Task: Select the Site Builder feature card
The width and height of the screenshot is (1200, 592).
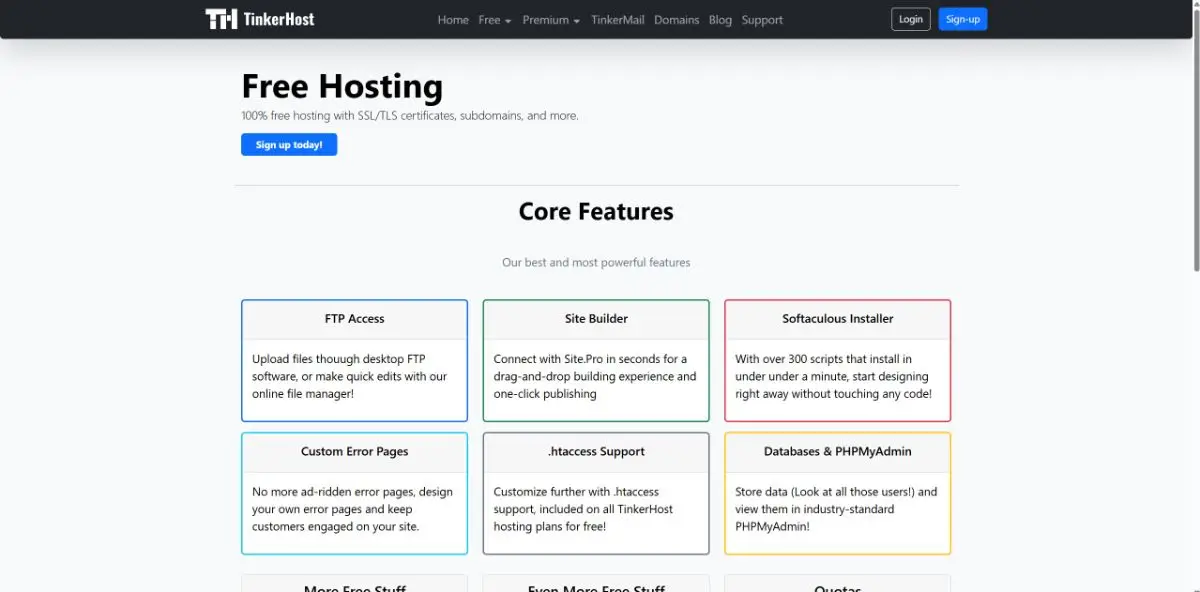Action: [x=596, y=360]
